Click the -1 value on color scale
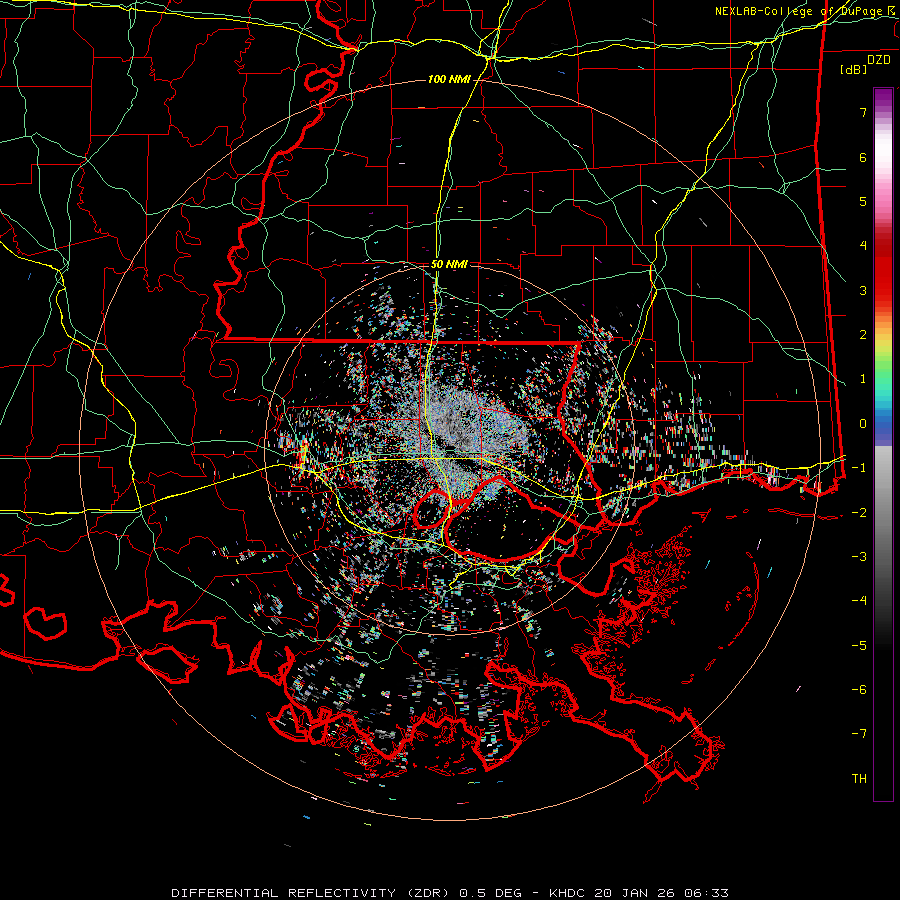Image resolution: width=900 pixels, height=900 pixels. tap(859, 468)
